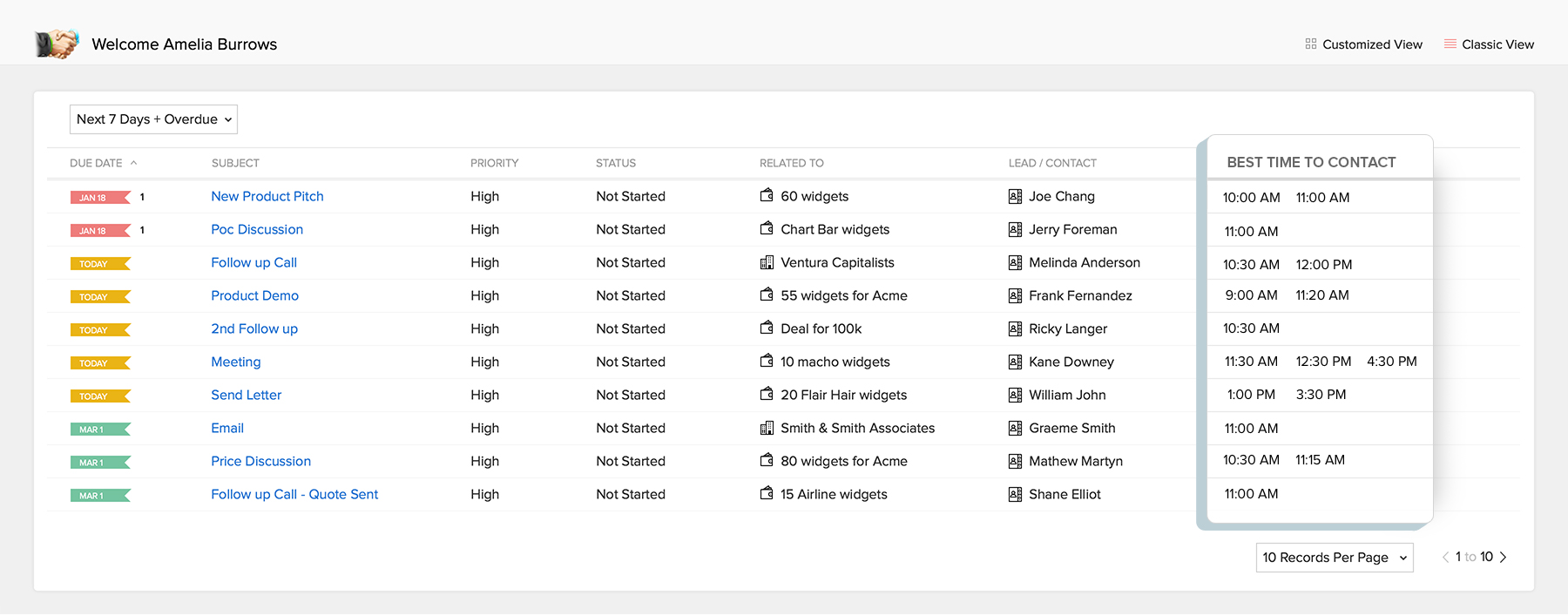Click deal icon beside 60 widgets
The height and width of the screenshot is (616, 1568).
(767, 196)
